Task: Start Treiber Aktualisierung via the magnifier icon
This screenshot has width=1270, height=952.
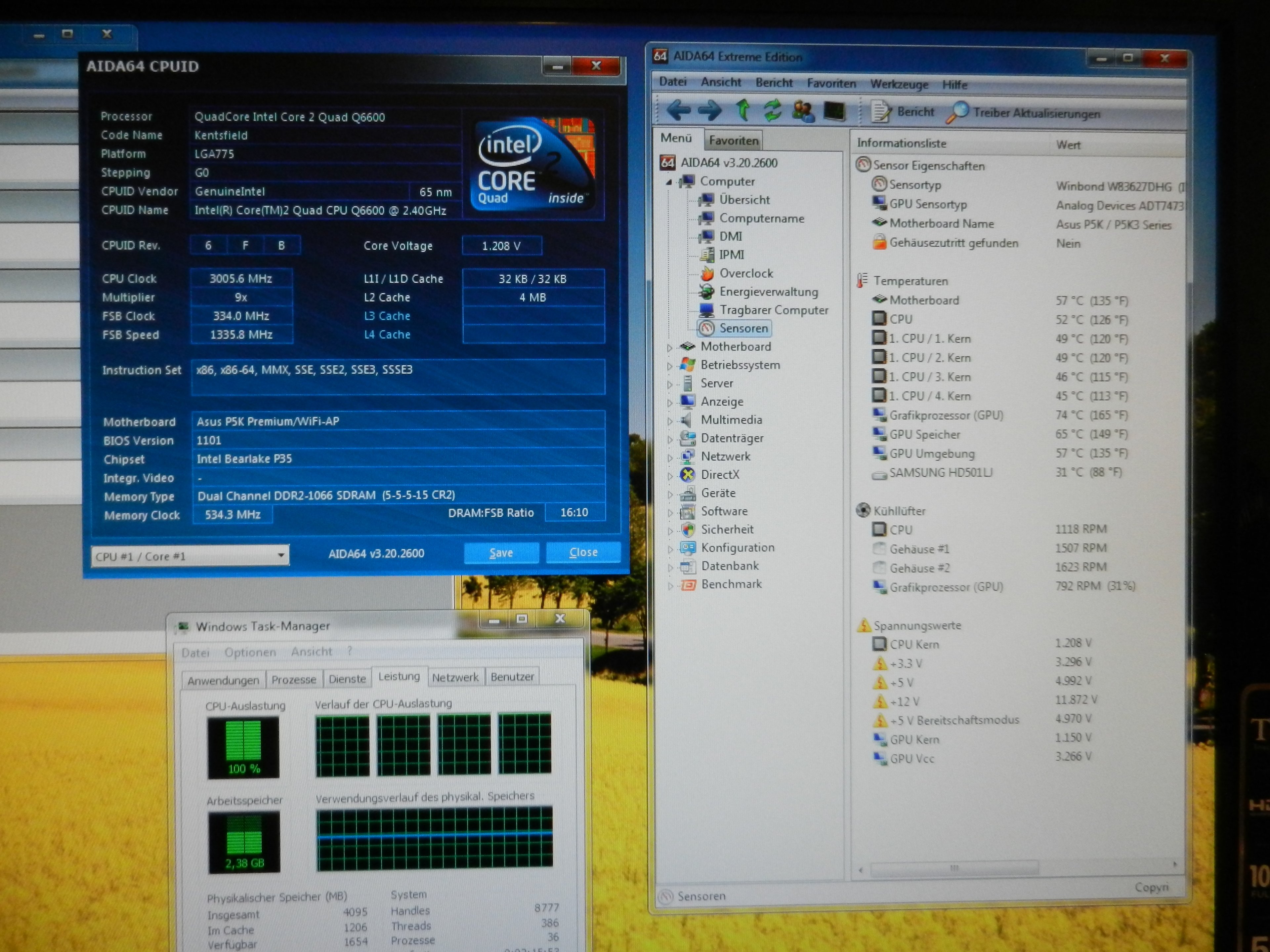Action: point(960,112)
